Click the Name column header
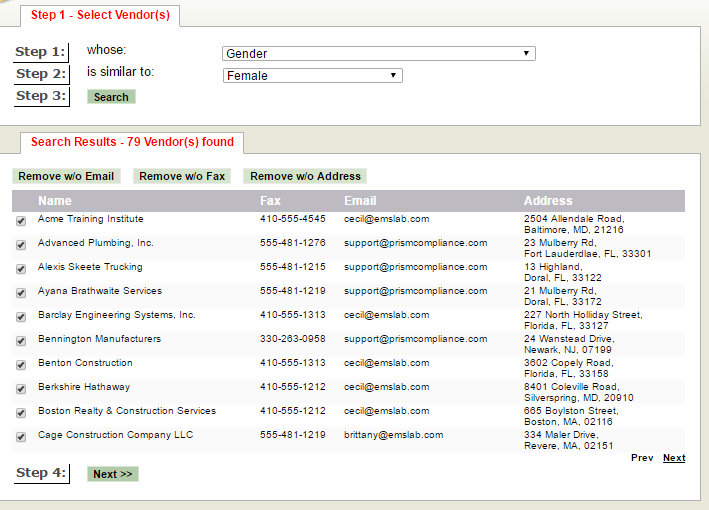 coord(55,201)
